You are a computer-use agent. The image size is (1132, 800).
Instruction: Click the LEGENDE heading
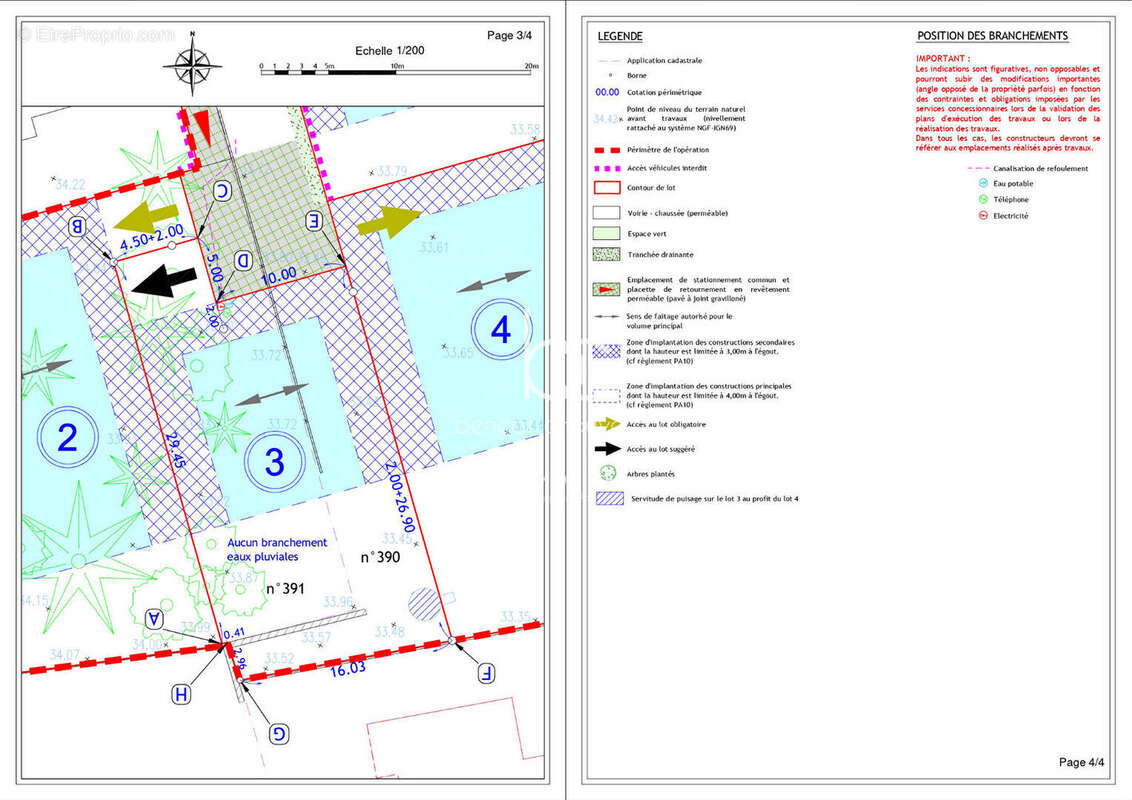click(x=620, y=36)
